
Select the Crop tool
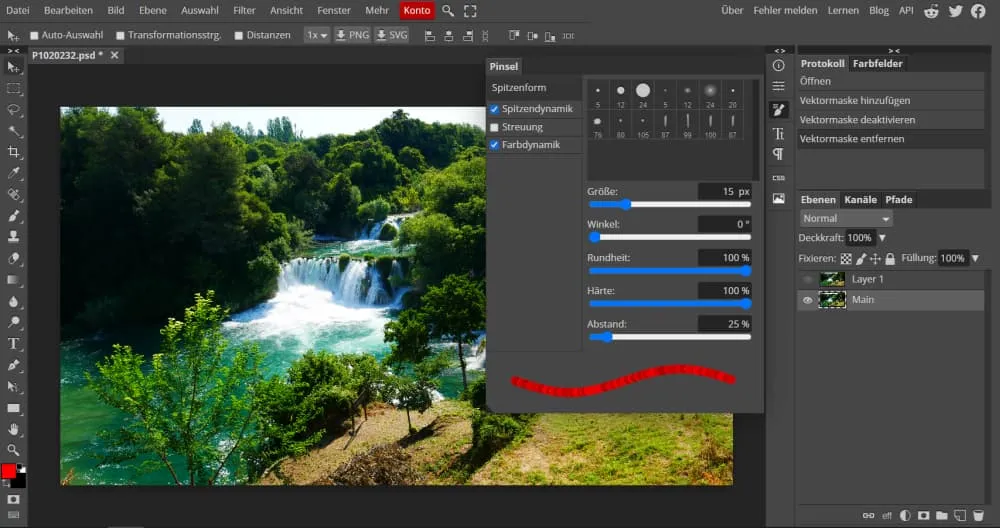(14, 152)
